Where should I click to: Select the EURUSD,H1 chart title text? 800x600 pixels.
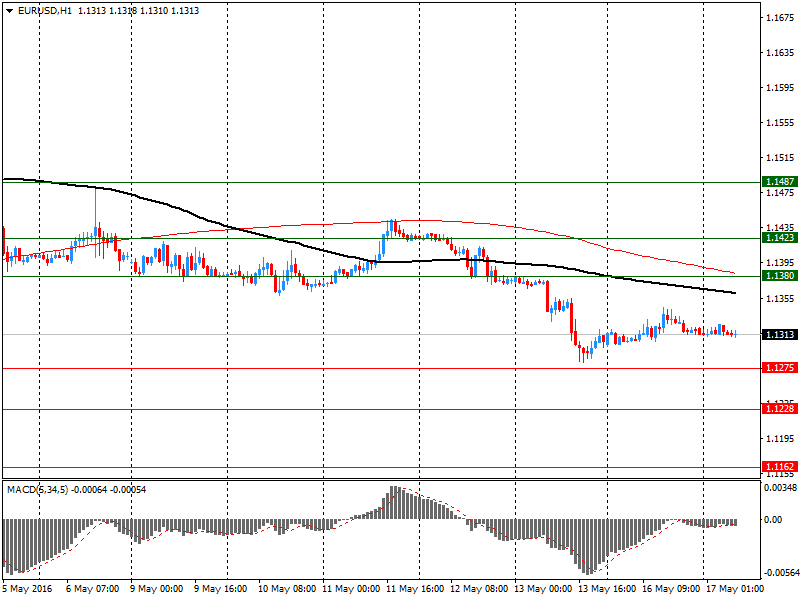click(45, 11)
